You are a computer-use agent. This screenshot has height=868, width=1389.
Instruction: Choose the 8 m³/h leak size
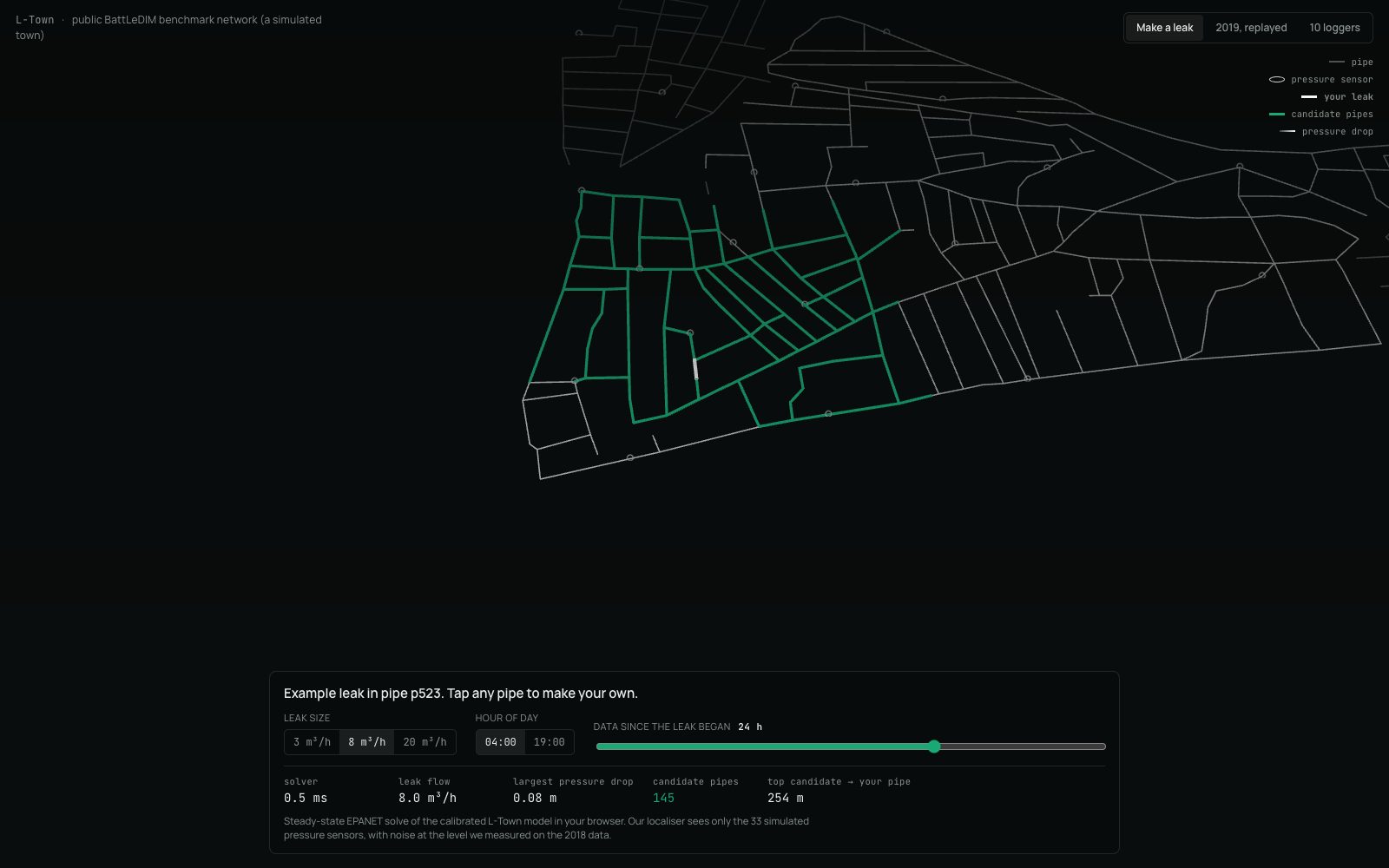point(366,742)
